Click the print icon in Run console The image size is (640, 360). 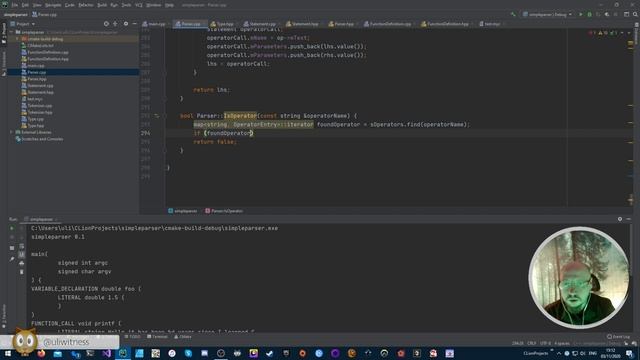point(22,263)
